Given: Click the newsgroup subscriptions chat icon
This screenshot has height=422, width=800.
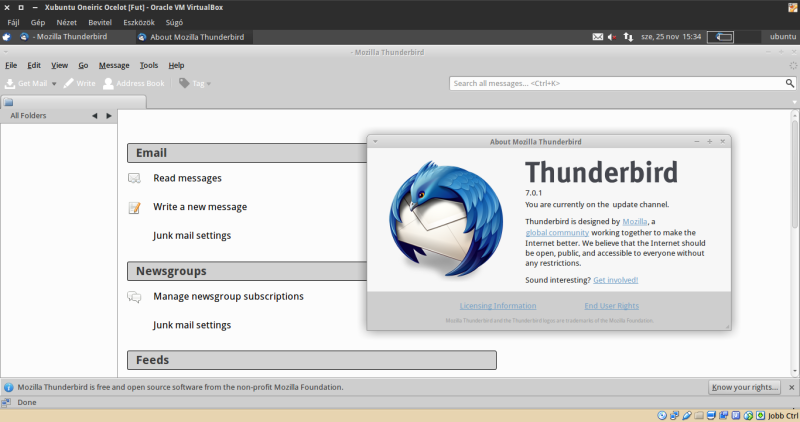Looking at the screenshot, I should point(134,296).
